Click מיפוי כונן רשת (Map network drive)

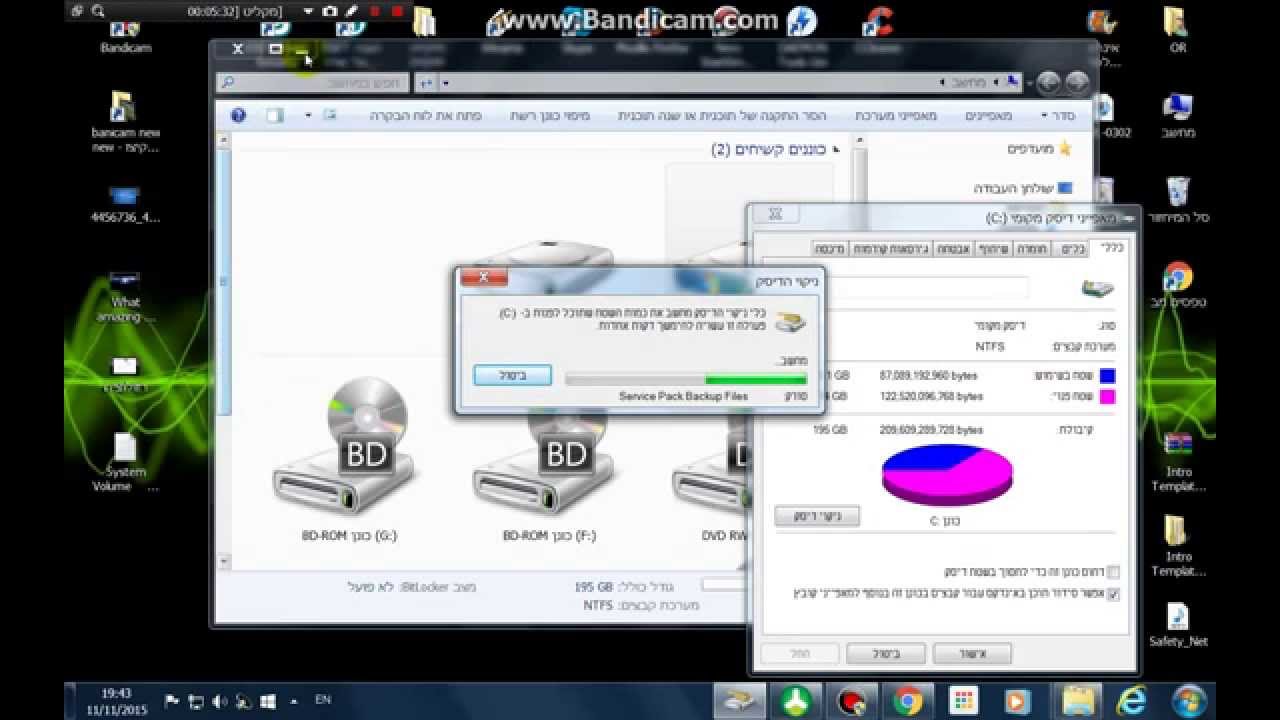550,116
